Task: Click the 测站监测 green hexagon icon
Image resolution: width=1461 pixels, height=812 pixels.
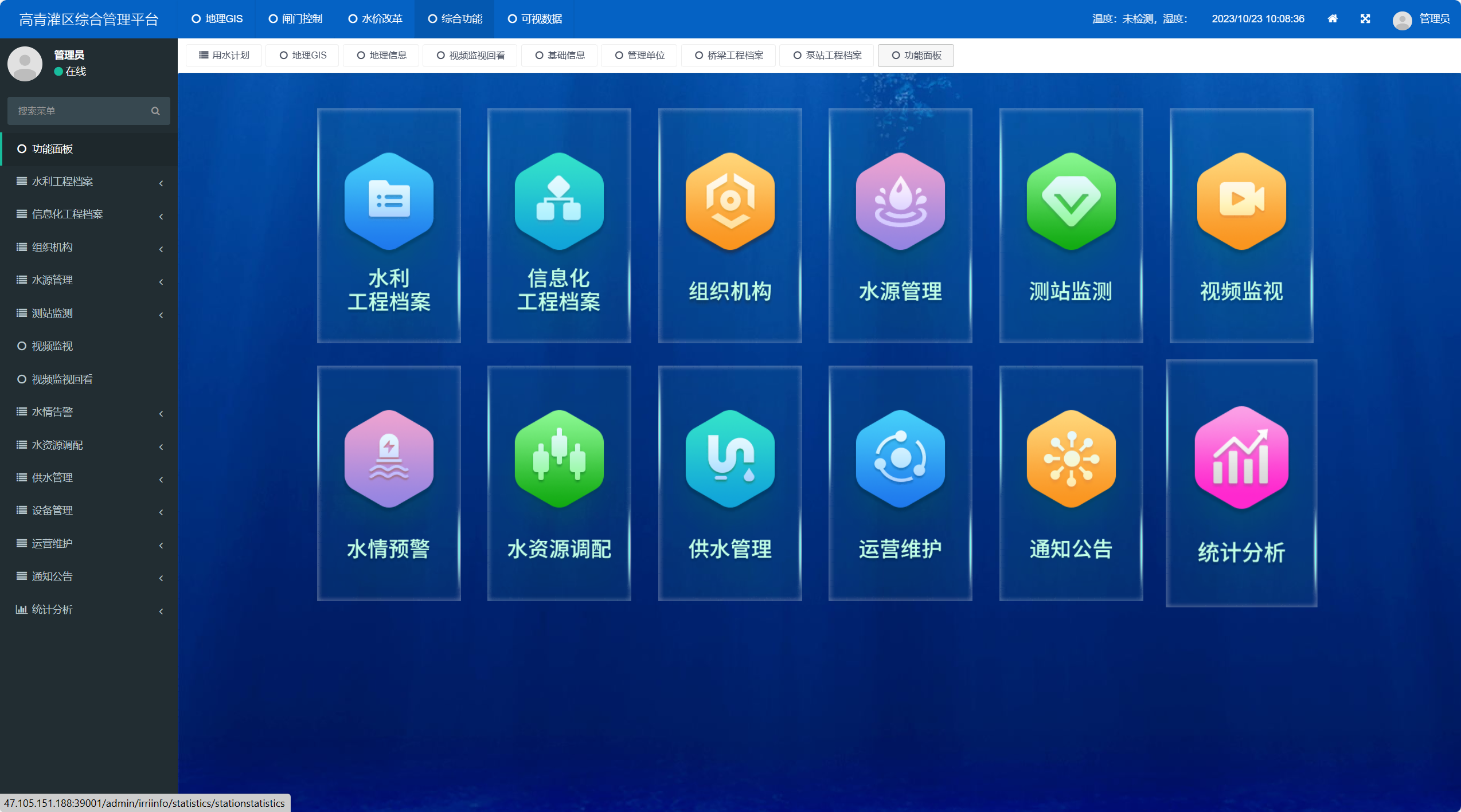Action: [1071, 201]
